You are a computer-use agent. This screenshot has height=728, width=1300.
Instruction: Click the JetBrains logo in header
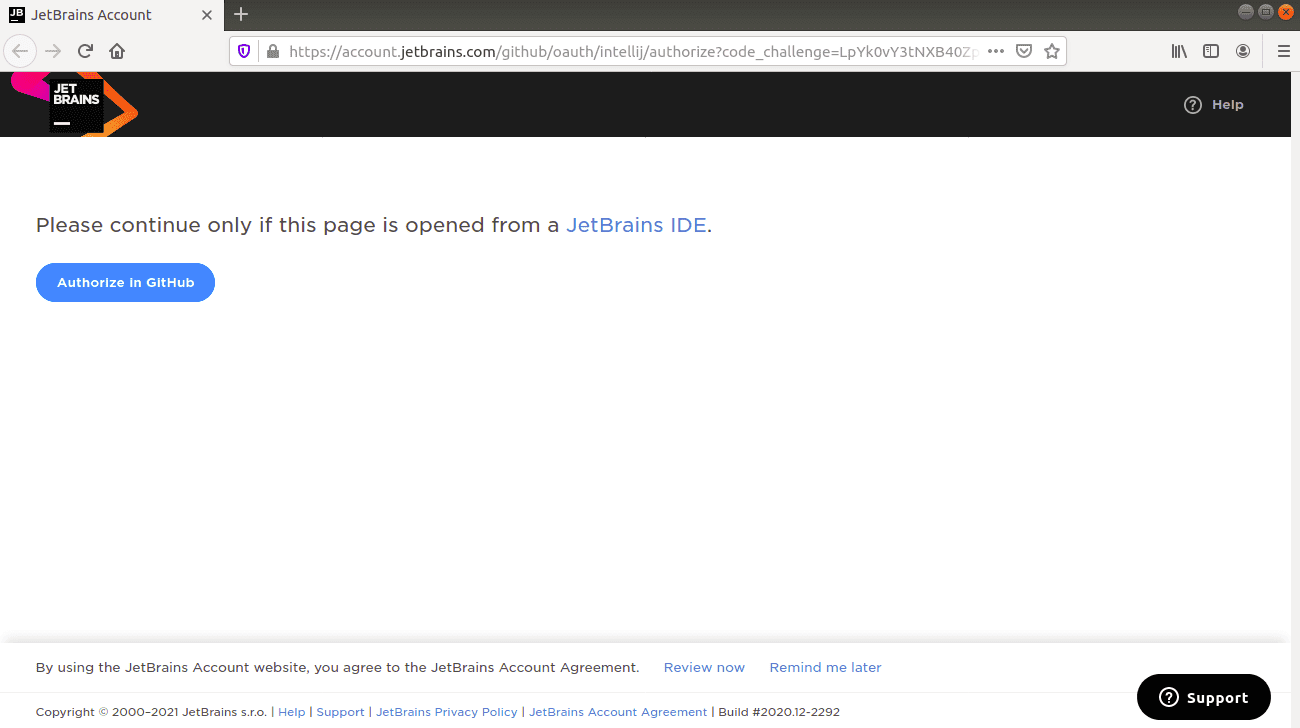(75, 104)
